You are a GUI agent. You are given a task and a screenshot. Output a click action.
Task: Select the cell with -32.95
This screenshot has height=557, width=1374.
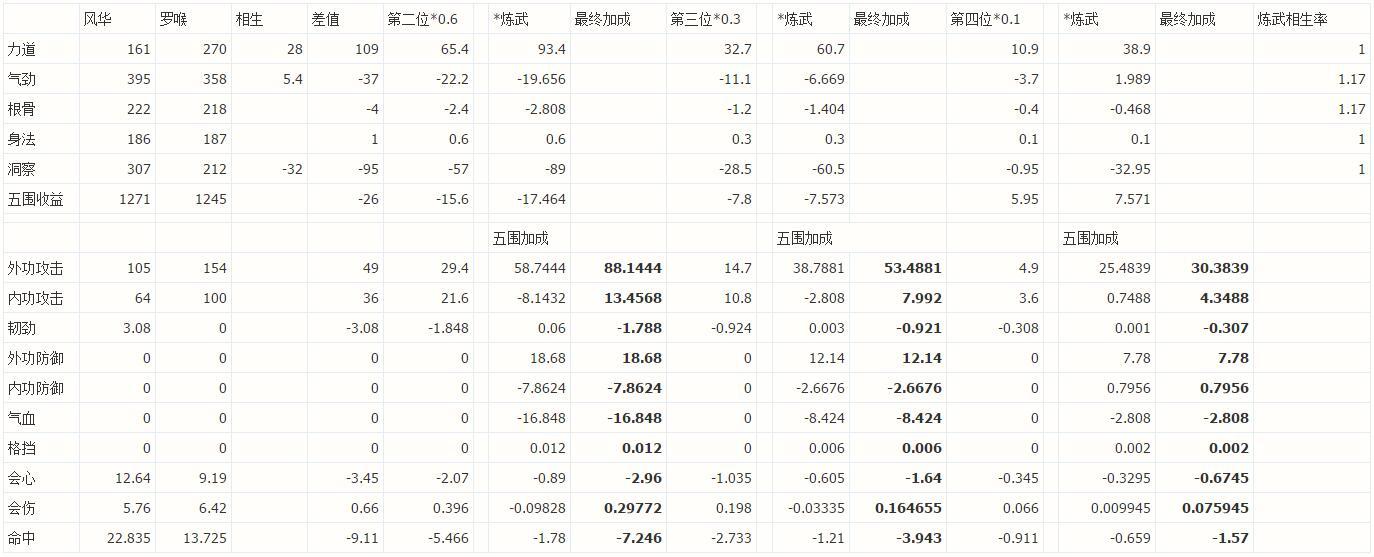[x=1130, y=169]
